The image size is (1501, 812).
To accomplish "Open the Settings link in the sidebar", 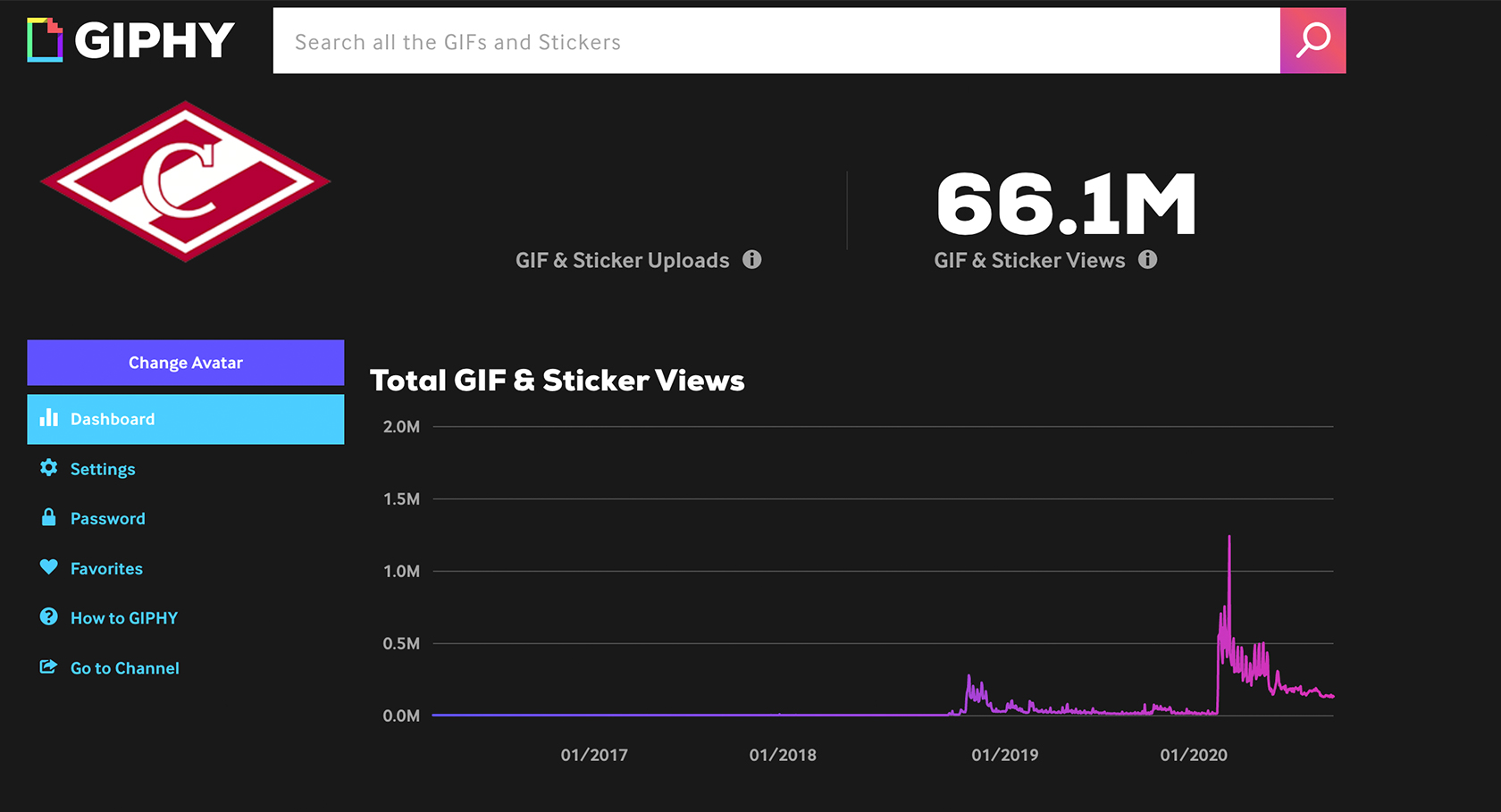I will point(103,469).
